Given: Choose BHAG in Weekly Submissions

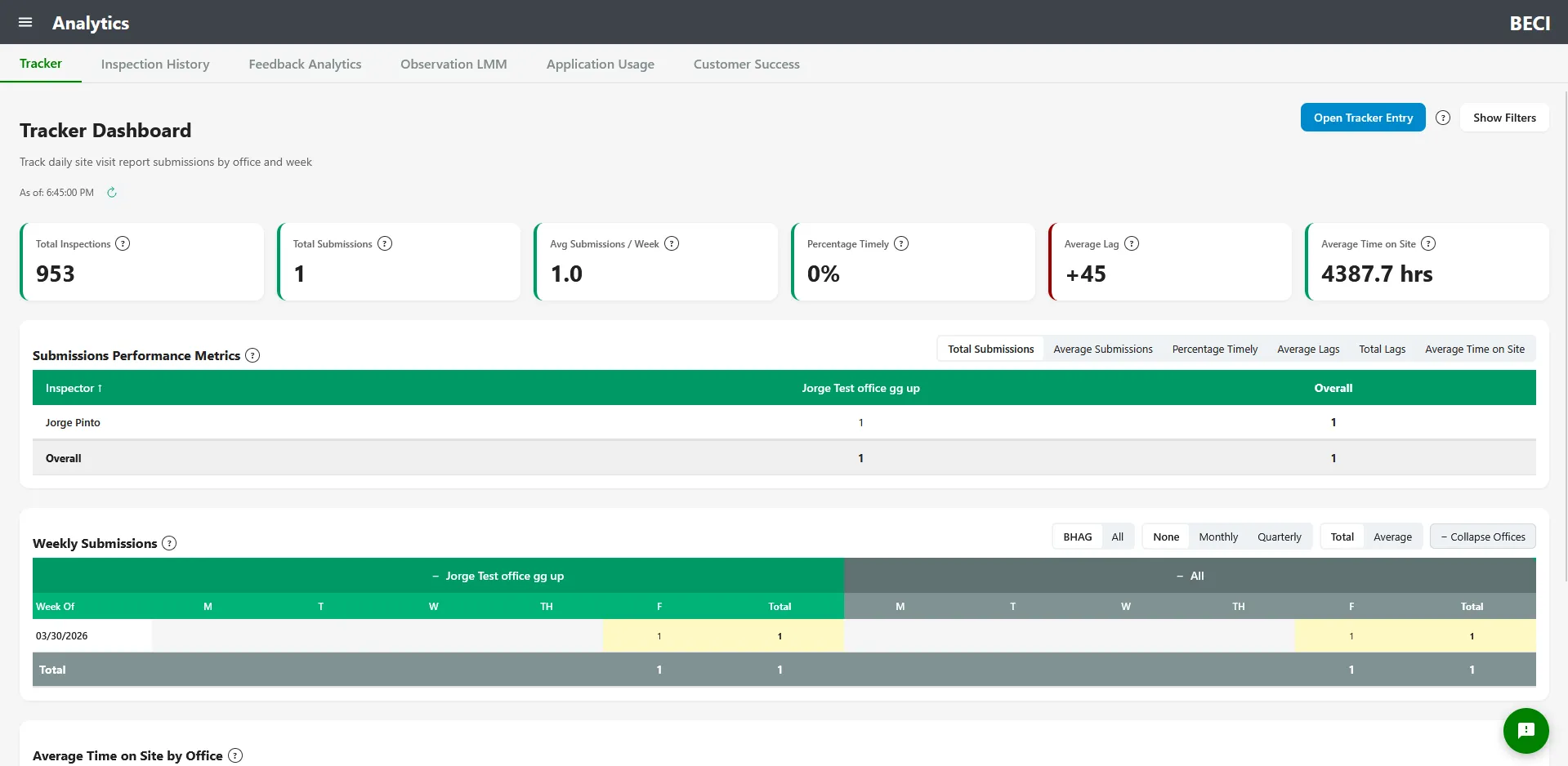Looking at the screenshot, I should 1077,537.
